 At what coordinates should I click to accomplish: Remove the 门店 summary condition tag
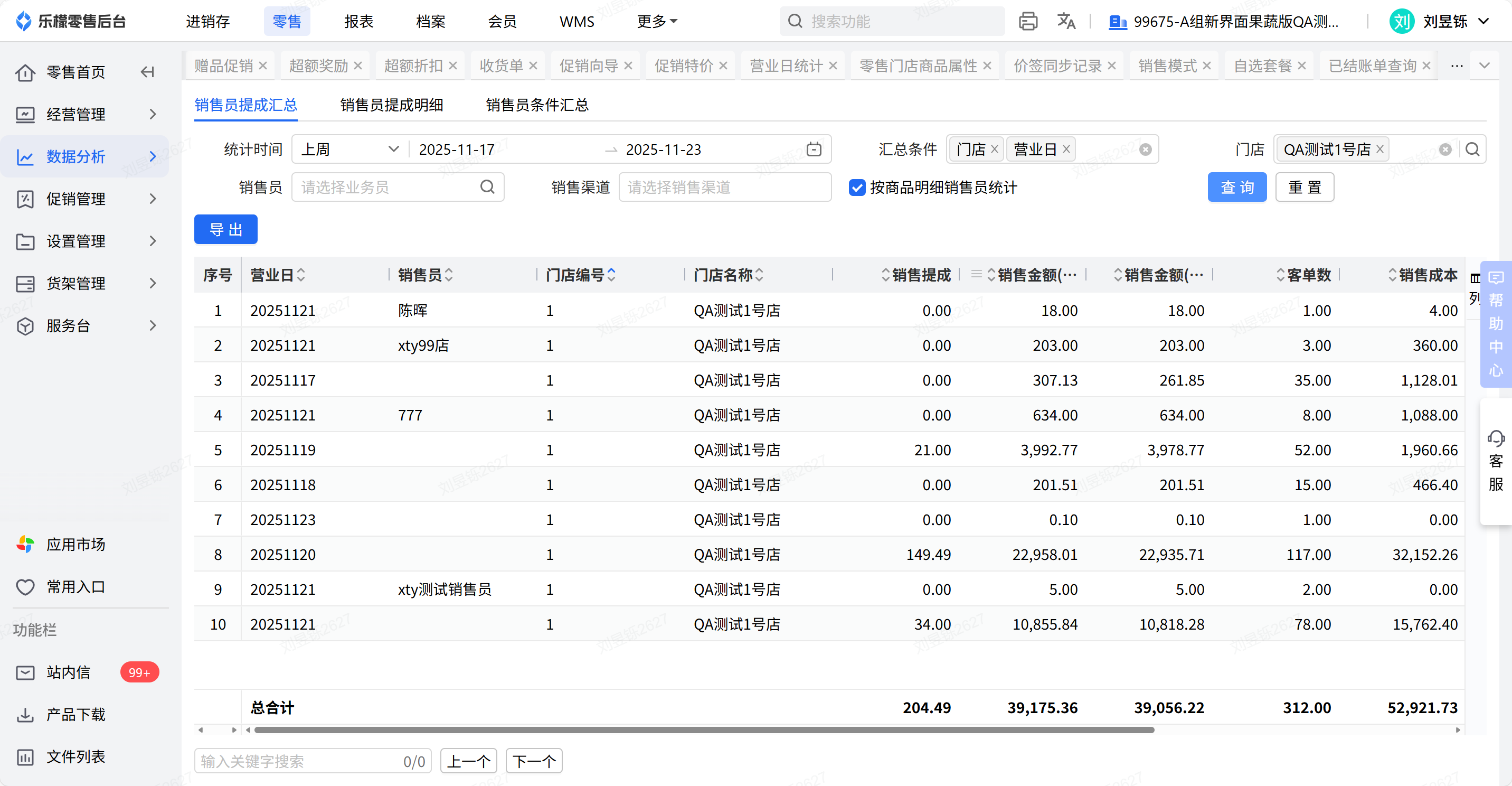click(x=994, y=149)
